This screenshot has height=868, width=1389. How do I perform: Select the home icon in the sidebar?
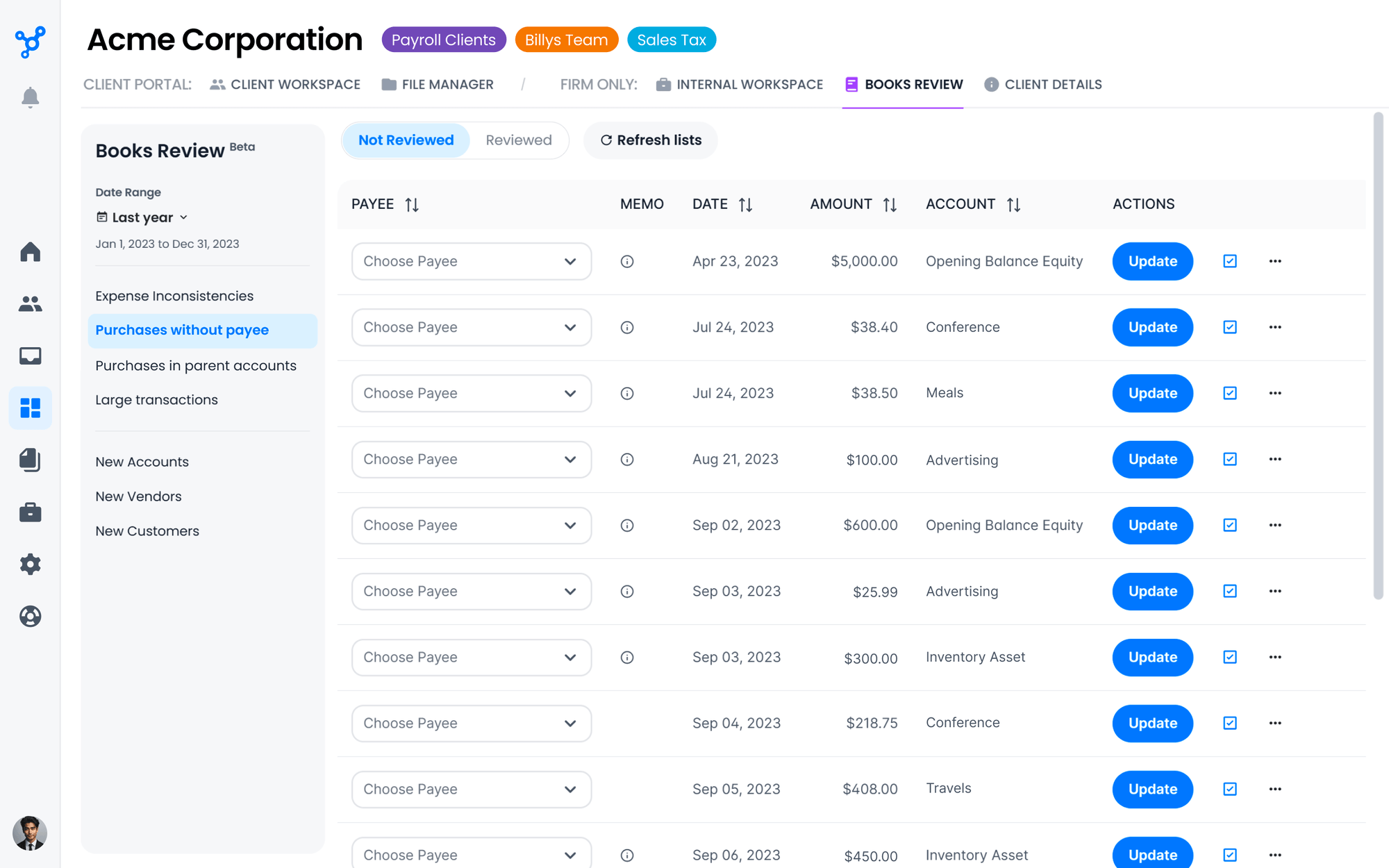[x=31, y=252]
